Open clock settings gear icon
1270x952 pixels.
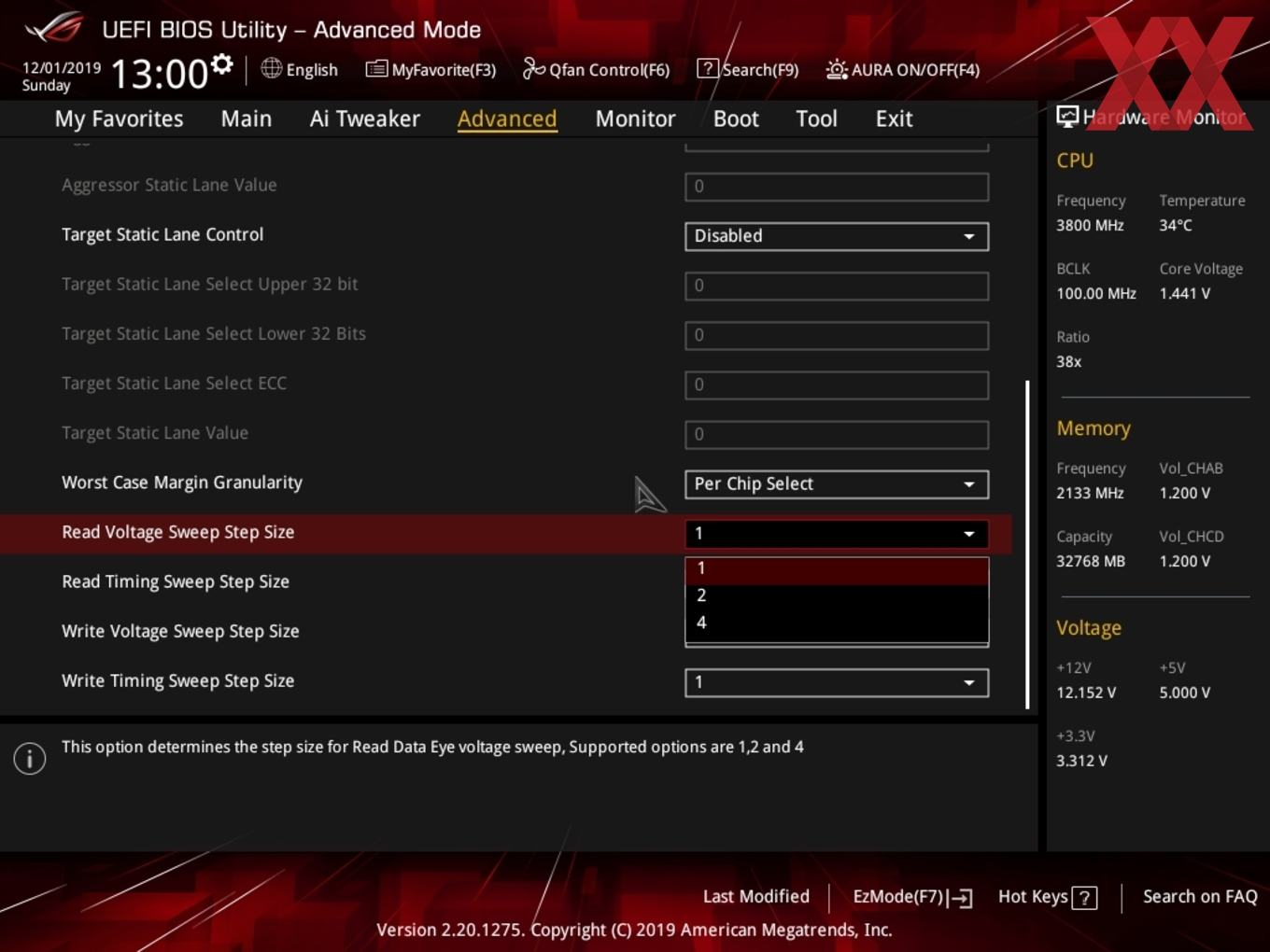tap(221, 64)
